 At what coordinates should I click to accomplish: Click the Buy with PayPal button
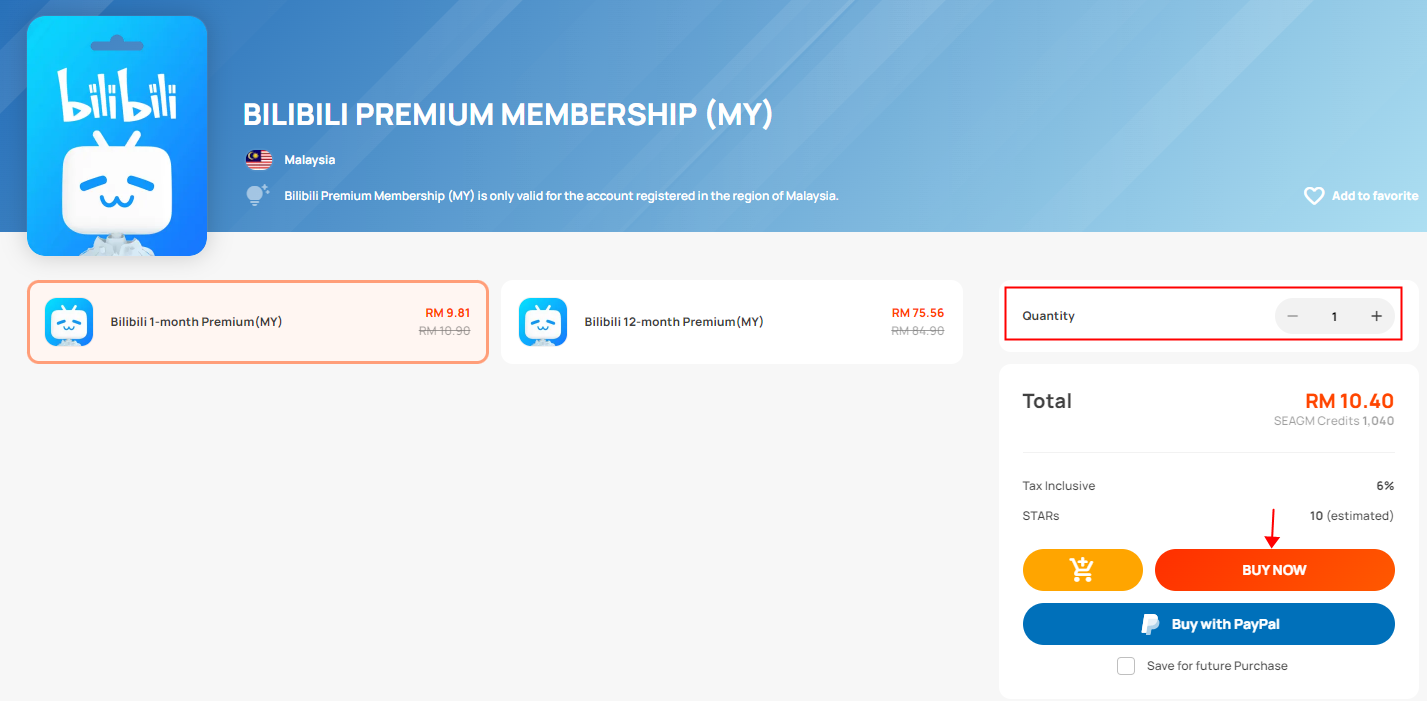(1209, 624)
